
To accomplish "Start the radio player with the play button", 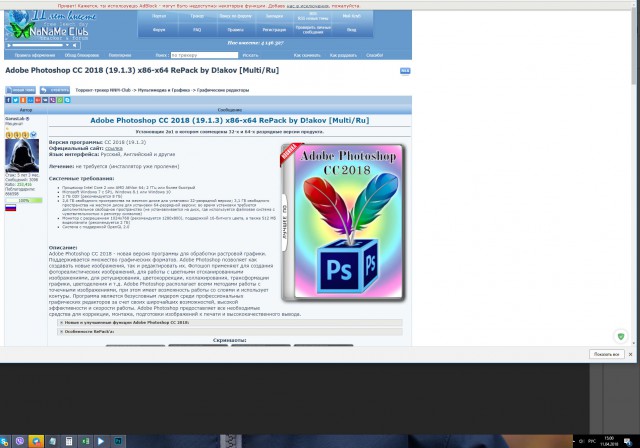I will (9, 45).
